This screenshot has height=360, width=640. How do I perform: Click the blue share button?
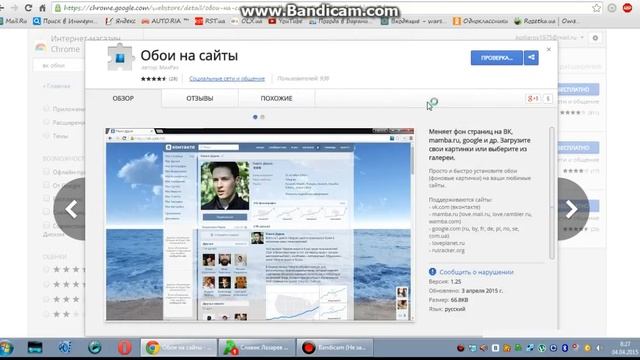click(x=531, y=58)
